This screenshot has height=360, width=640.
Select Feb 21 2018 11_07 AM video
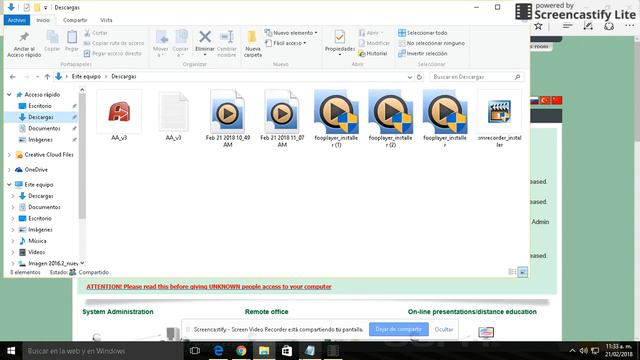(282, 119)
